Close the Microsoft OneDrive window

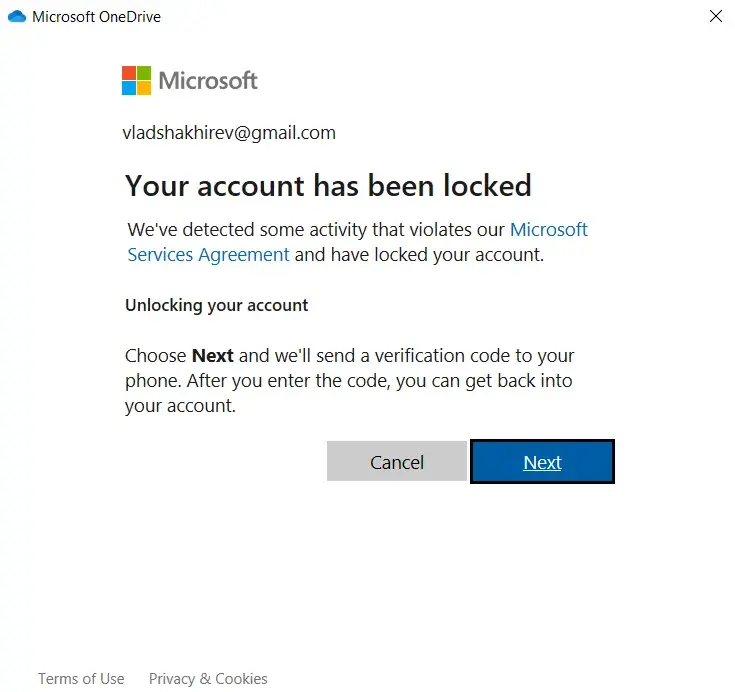715,17
